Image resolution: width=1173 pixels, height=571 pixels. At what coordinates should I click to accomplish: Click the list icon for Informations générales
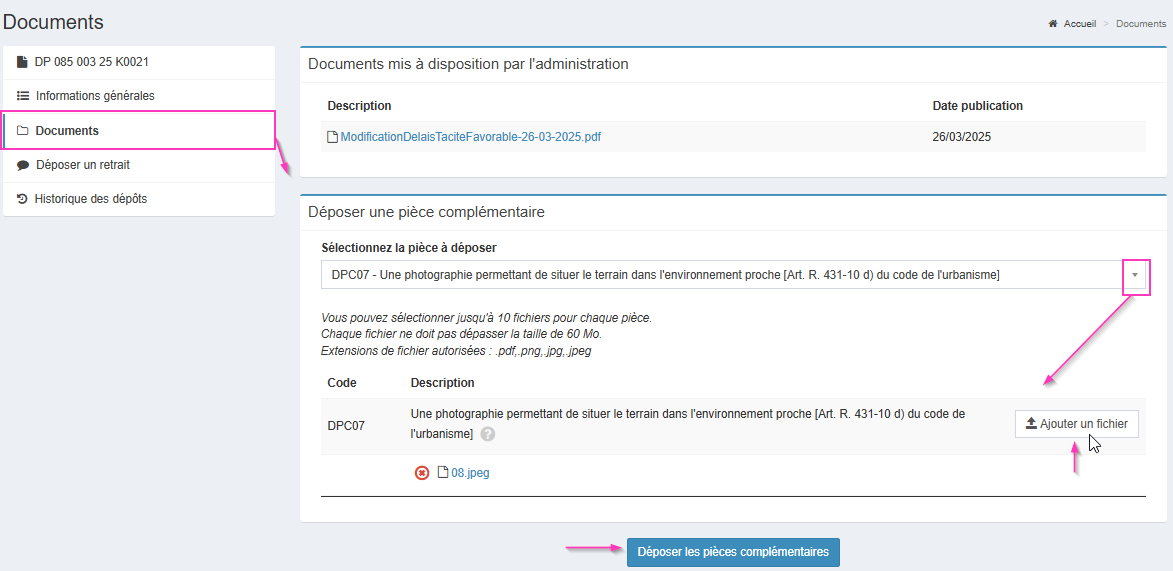coord(23,96)
